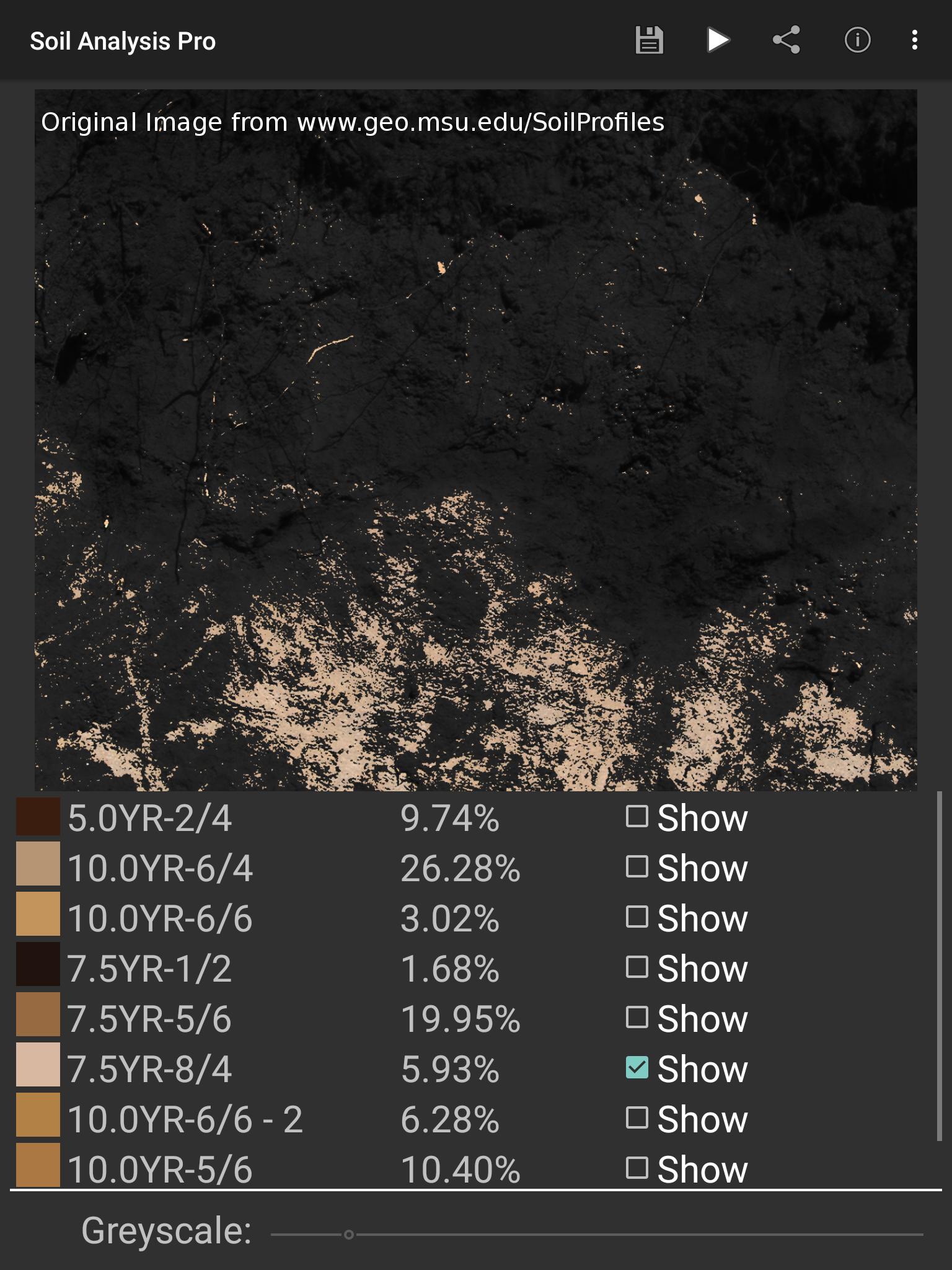Viewport: 952px width, 1270px height.
Task: Click the play icon in toolbar
Action: click(x=718, y=40)
